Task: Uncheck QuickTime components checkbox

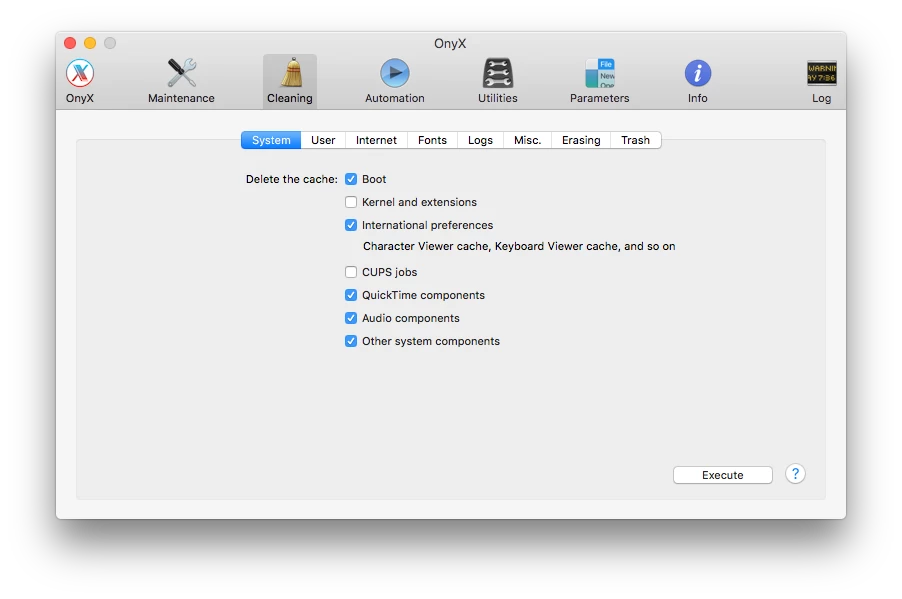Action: [351, 295]
